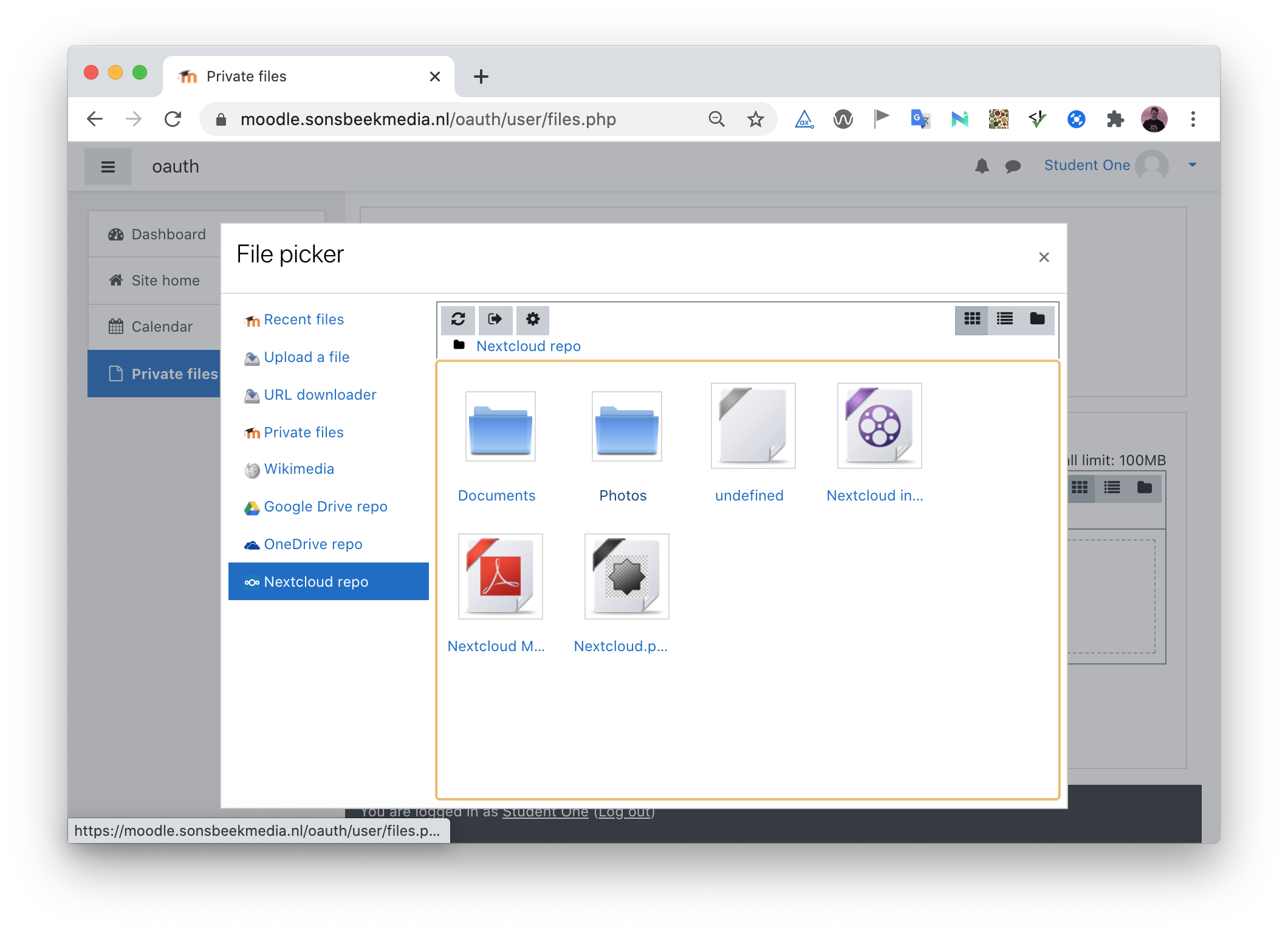1288x933 pixels.
Task: Open the notifications bell
Action: [x=982, y=166]
